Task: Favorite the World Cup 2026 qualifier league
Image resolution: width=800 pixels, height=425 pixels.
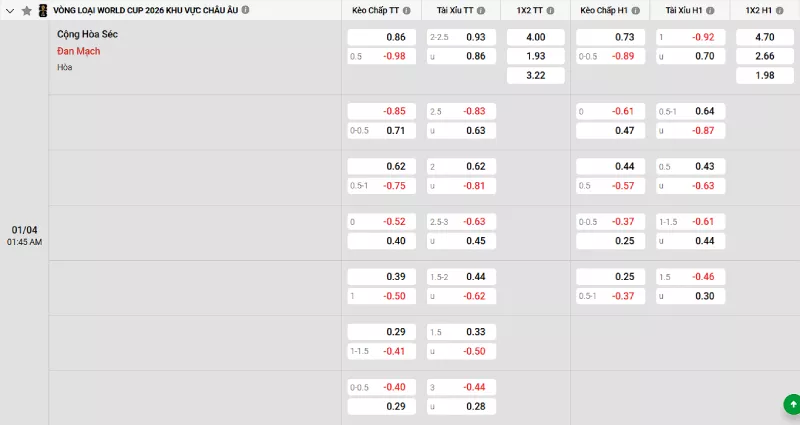Action: [x=27, y=10]
